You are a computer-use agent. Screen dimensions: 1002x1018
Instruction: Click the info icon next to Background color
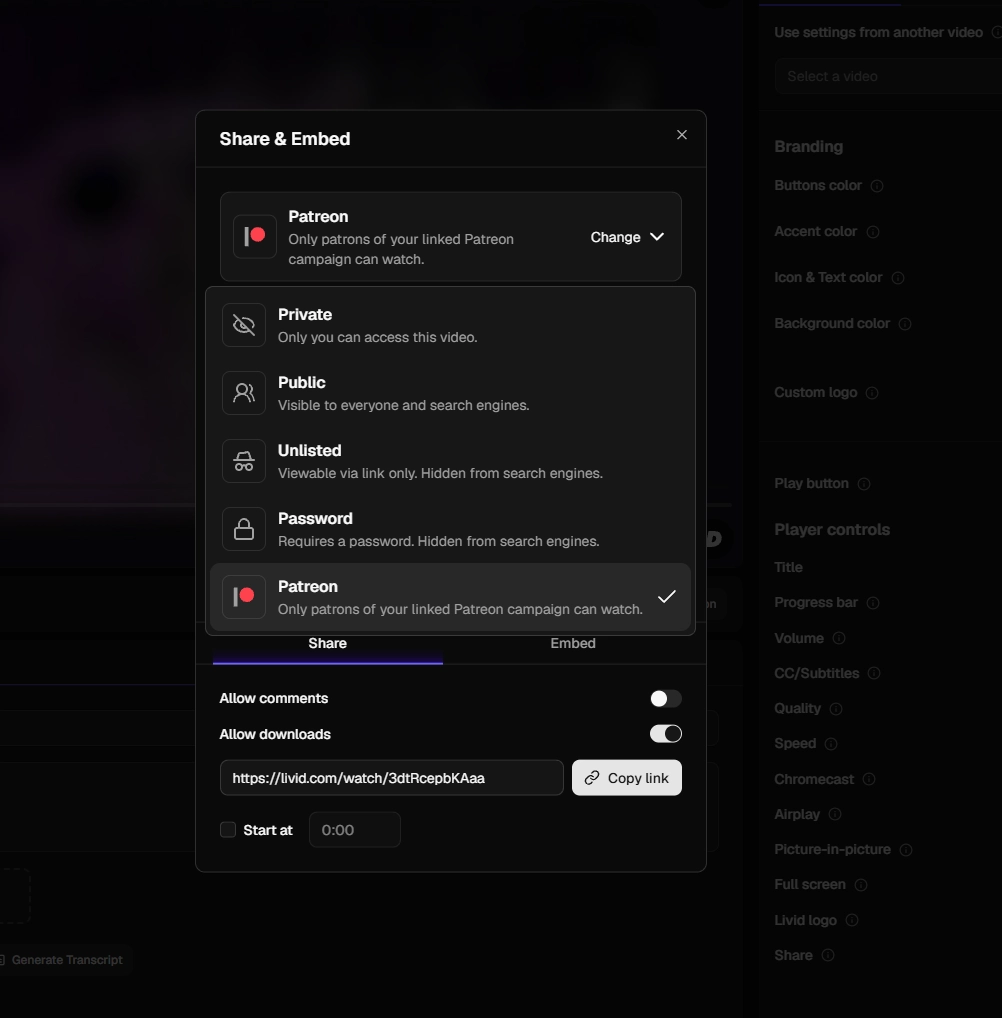click(905, 324)
